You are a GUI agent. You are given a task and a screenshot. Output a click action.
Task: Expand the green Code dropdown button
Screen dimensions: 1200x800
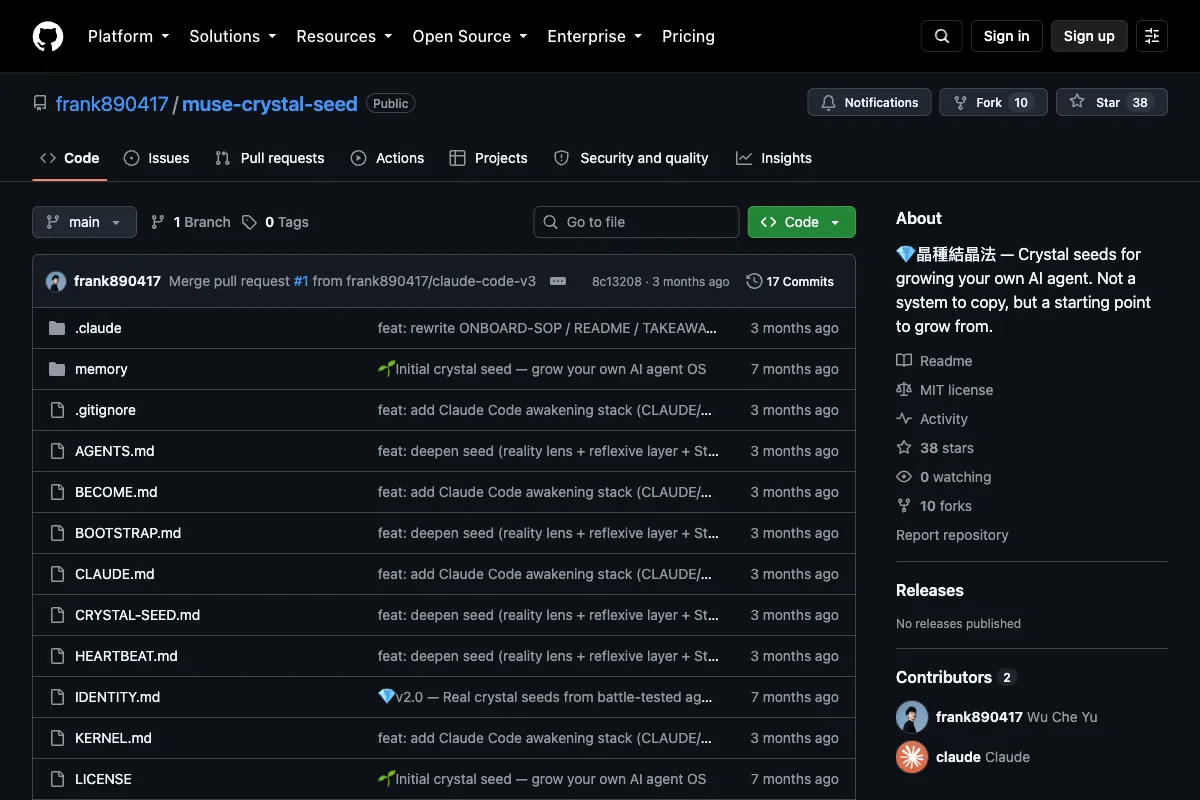click(802, 222)
